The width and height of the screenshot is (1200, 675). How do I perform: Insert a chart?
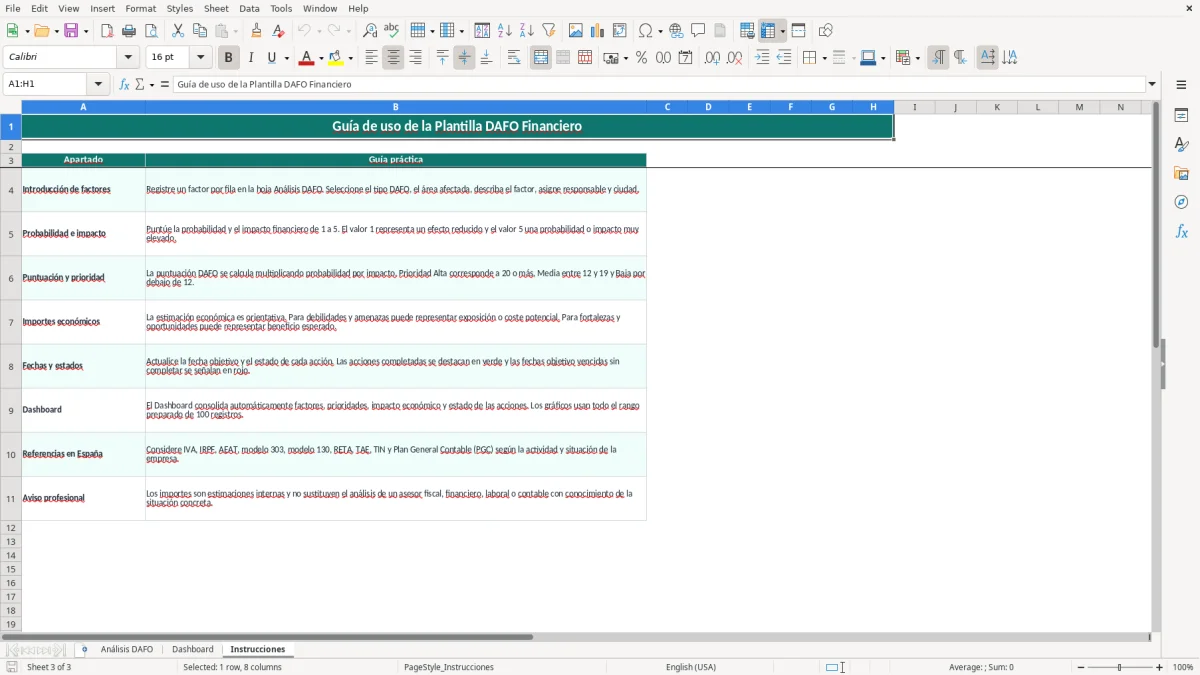[598, 31]
